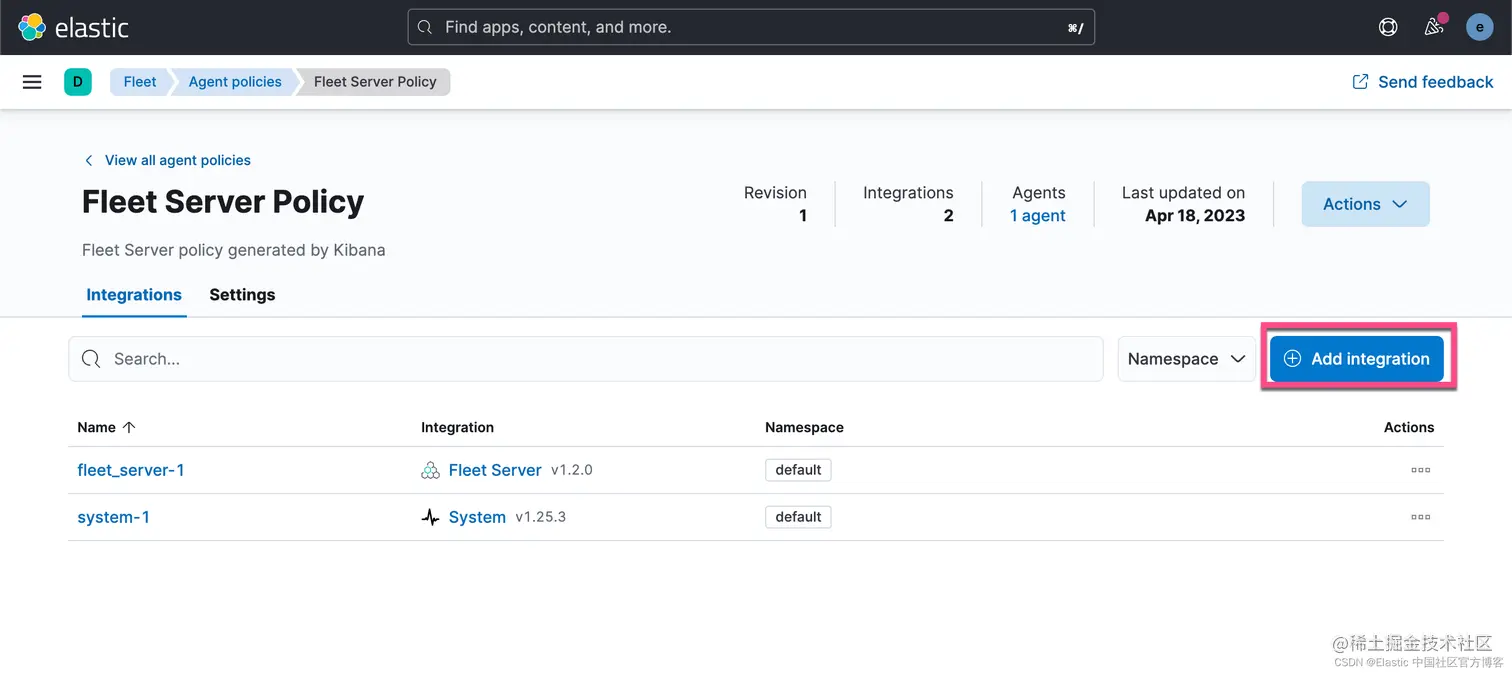This screenshot has height=673, width=1512.
Task: Click the Namespace column header
Action: pos(804,427)
